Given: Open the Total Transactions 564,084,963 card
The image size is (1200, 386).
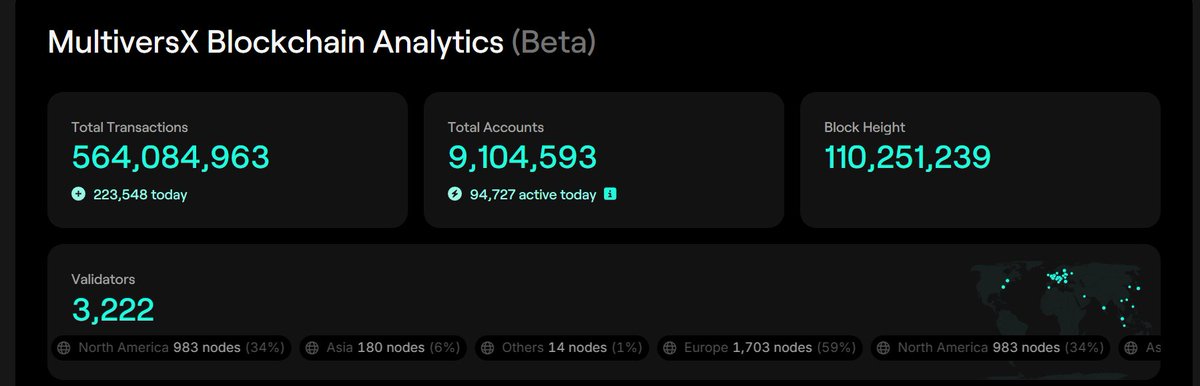Looking at the screenshot, I should pyautogui.click(x=228, y=160).
